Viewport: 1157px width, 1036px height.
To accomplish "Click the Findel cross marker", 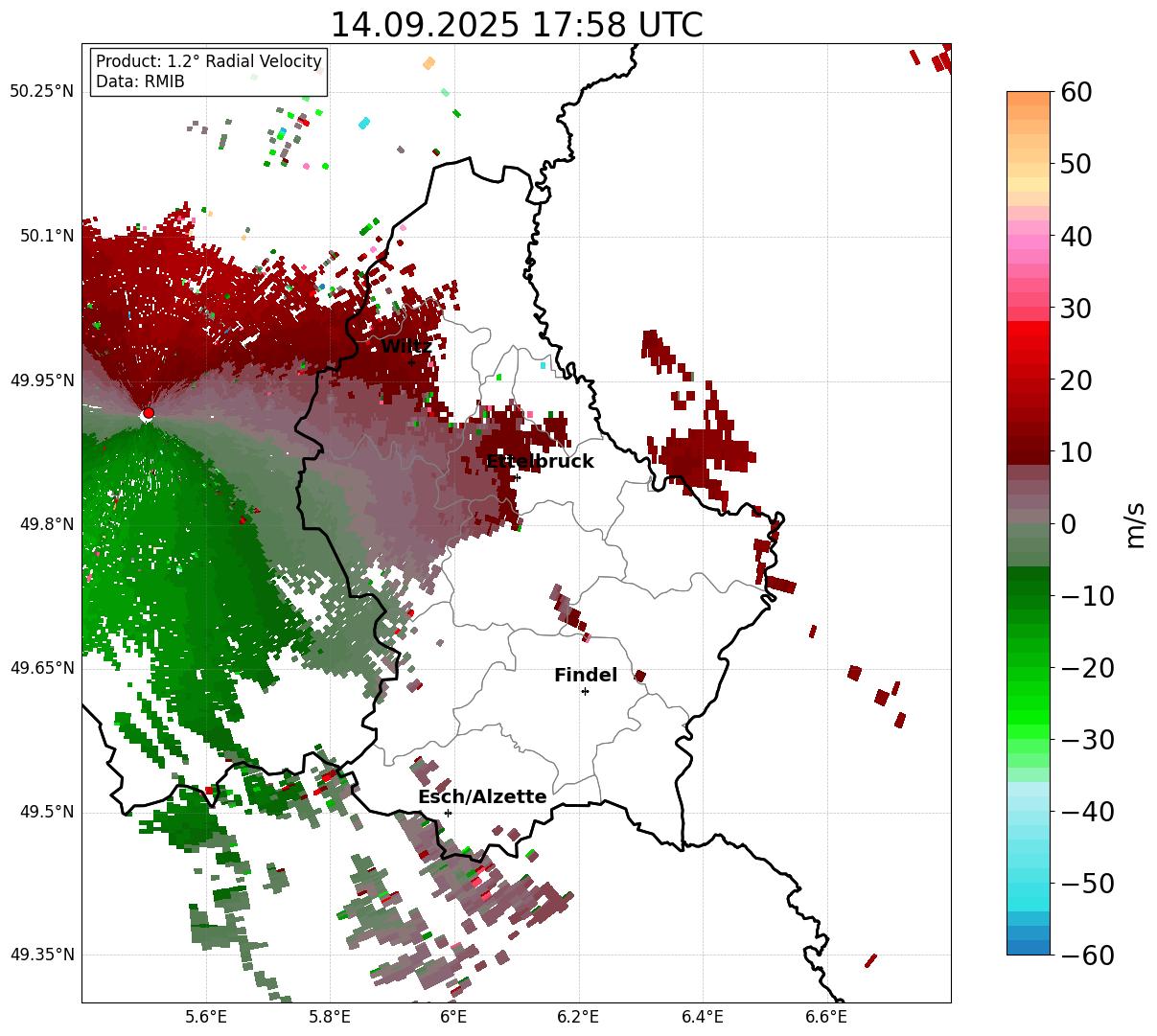I will (585, 691).
